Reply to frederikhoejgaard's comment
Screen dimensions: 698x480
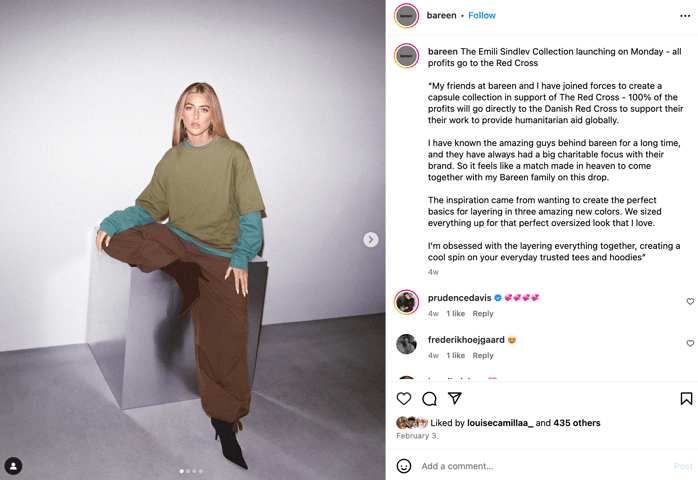pos(483,355)
